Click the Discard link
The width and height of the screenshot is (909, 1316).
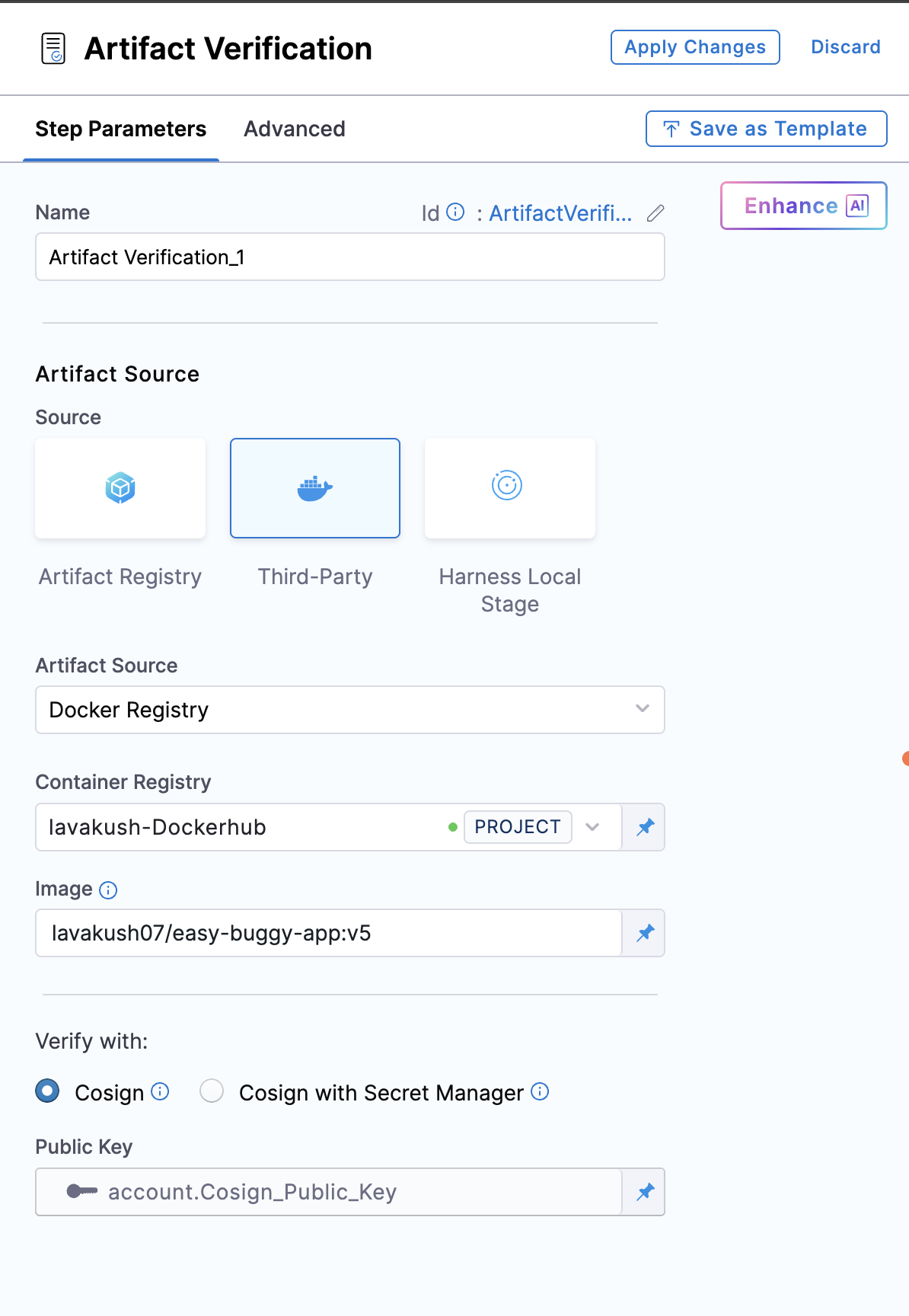[x=845, y=47]
